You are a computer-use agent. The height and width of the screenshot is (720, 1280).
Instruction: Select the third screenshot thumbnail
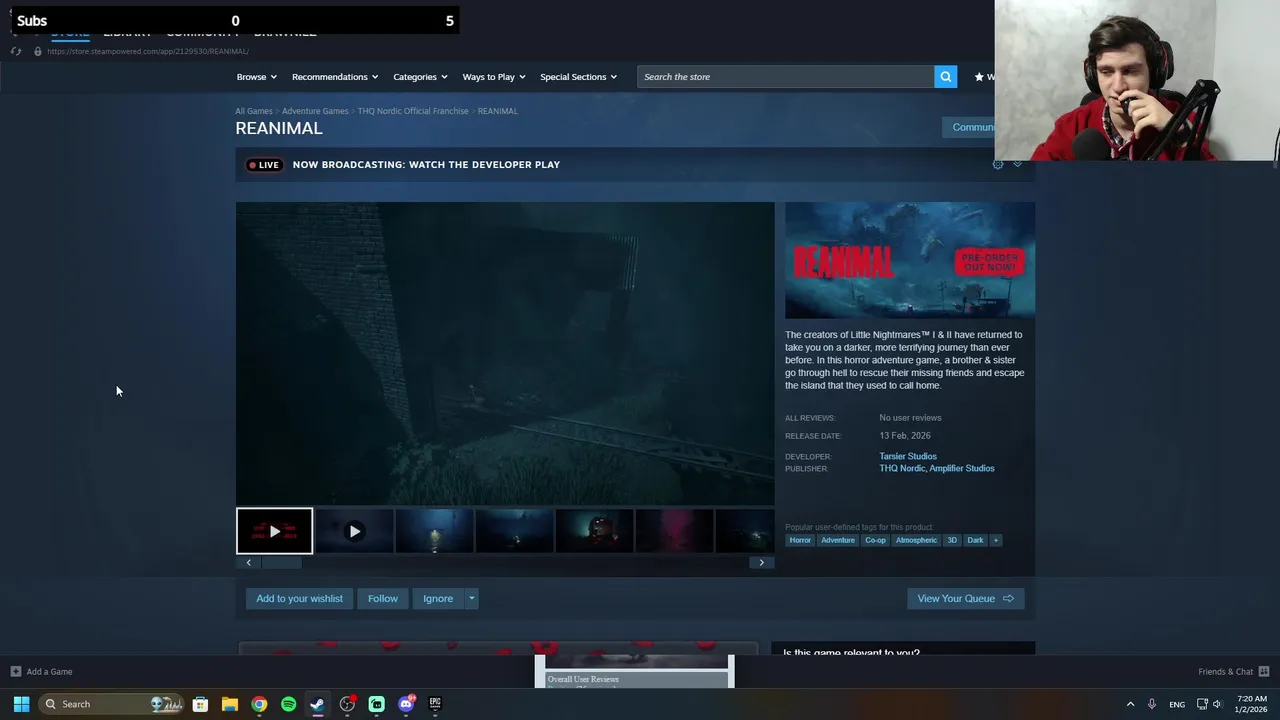tap(434, 531)
